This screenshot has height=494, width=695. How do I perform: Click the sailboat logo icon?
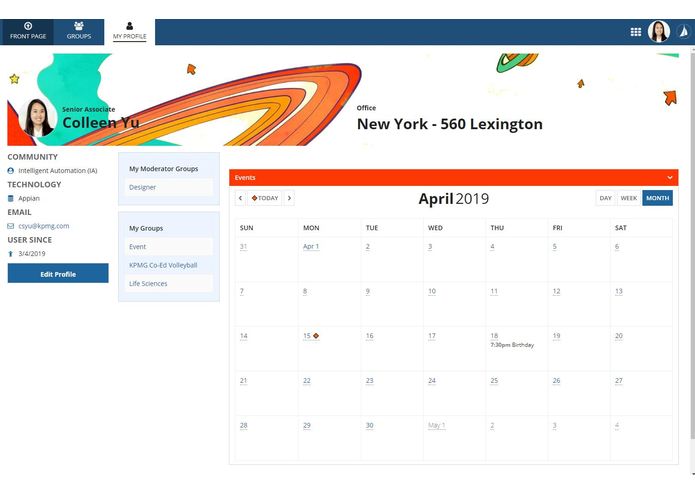tap(684, 32)
